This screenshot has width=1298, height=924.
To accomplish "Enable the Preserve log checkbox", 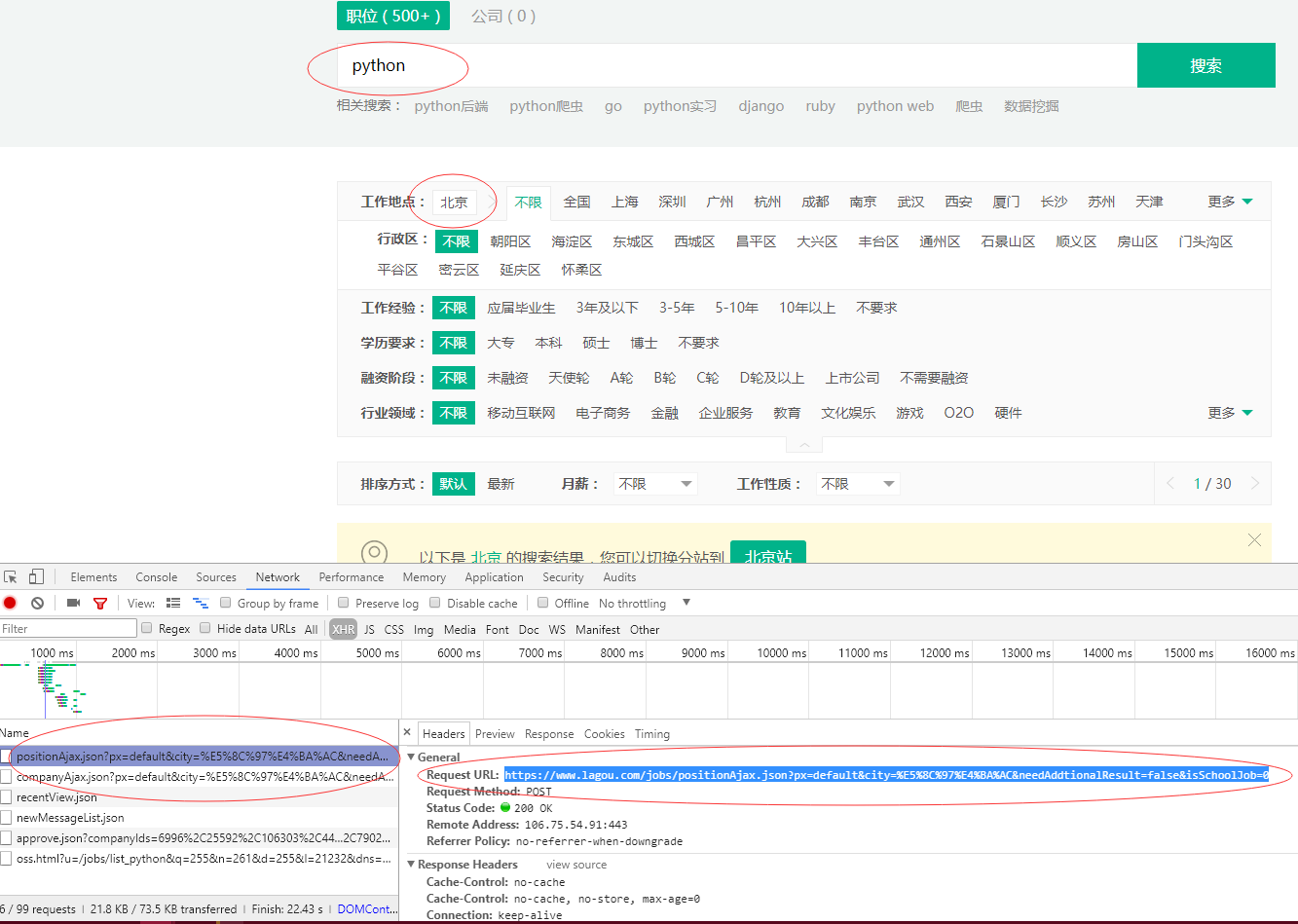I will [343, 603].
